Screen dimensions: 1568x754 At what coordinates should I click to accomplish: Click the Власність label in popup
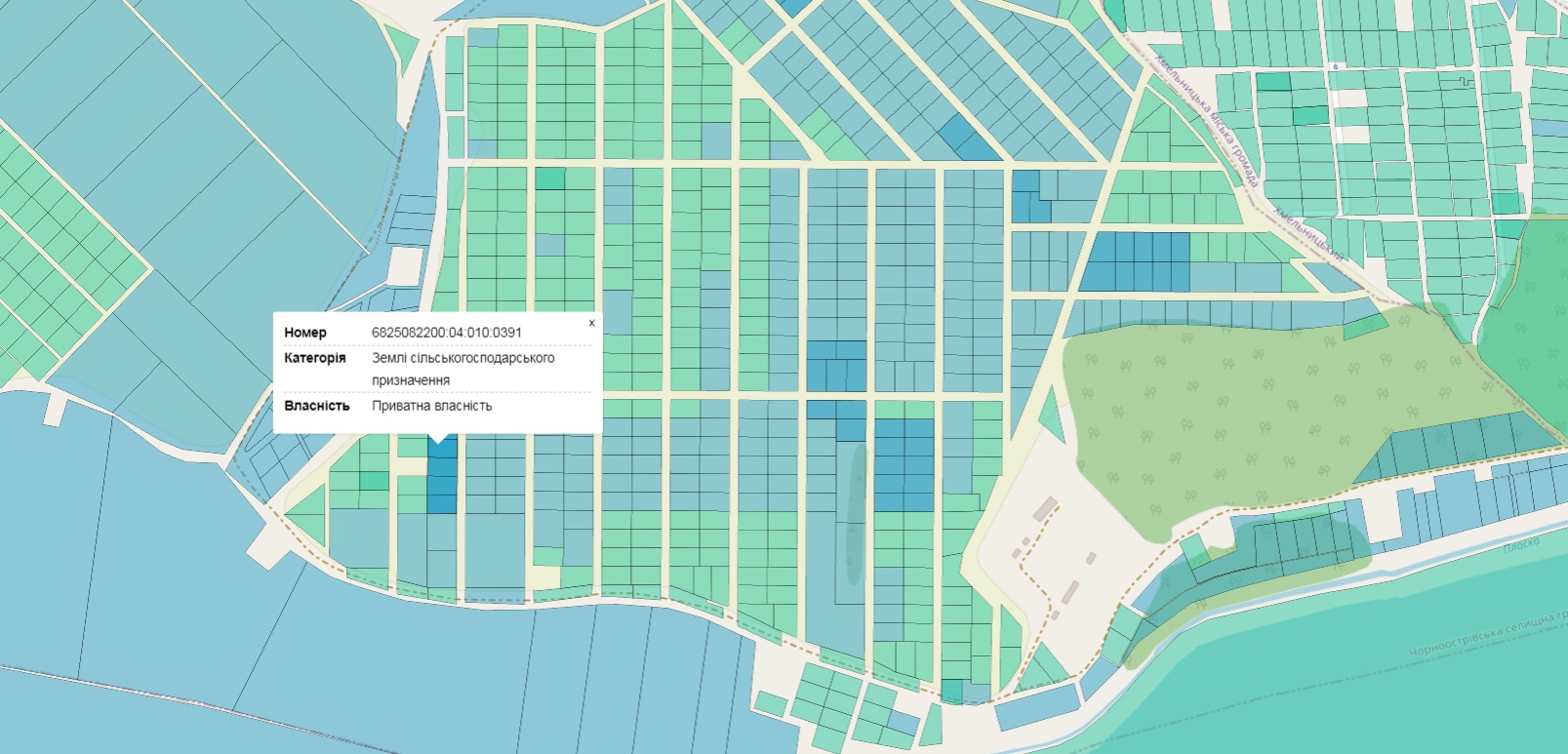point(316,406)
